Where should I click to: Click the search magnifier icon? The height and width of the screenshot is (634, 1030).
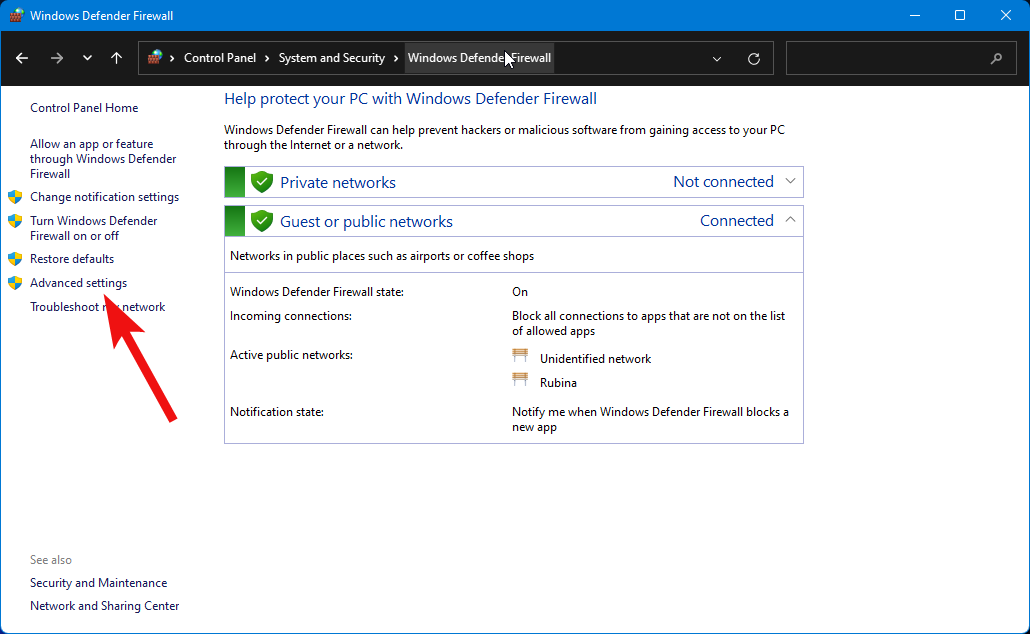pos(996,58)
